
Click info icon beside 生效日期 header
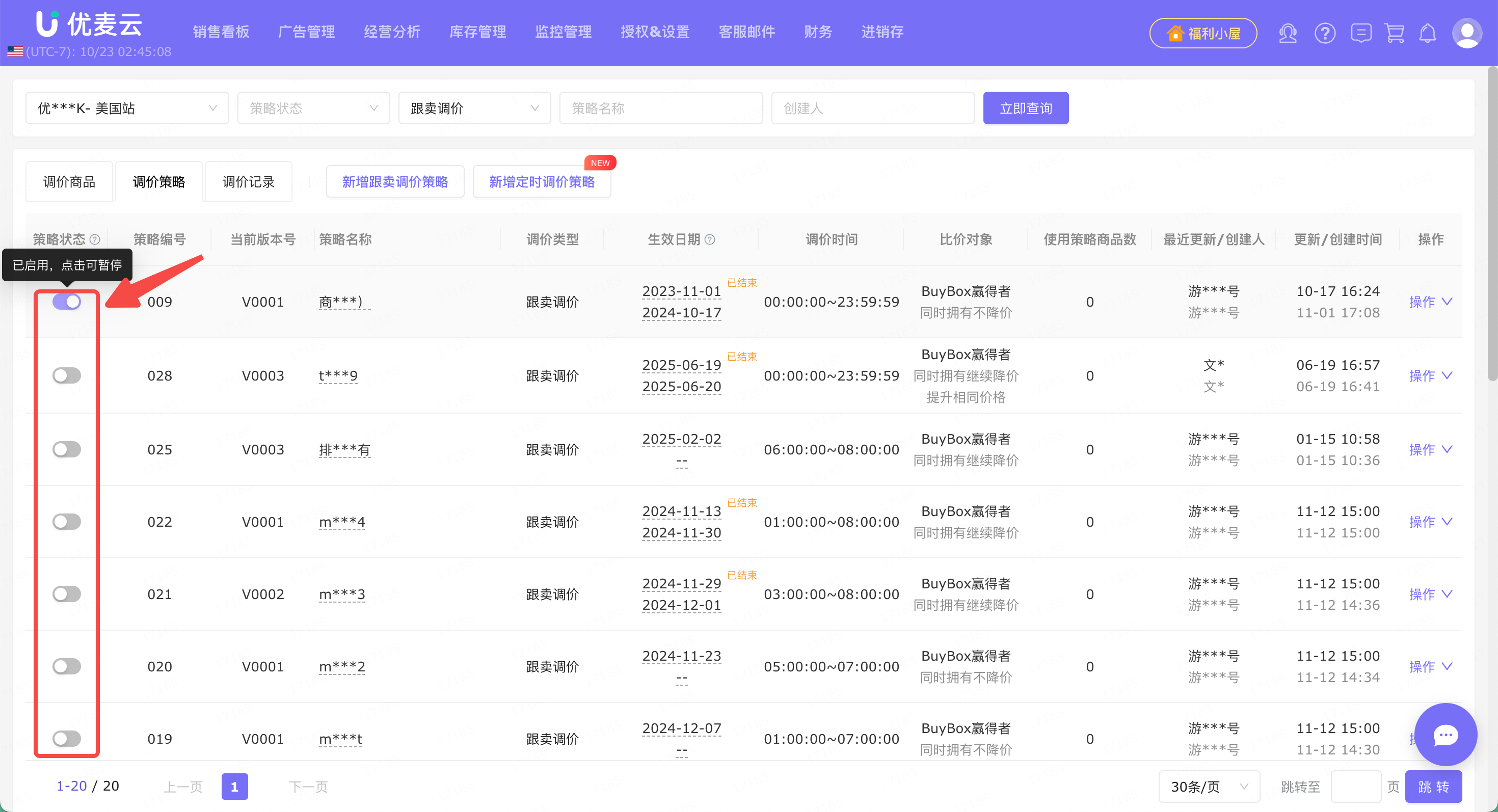click(710, 239)
